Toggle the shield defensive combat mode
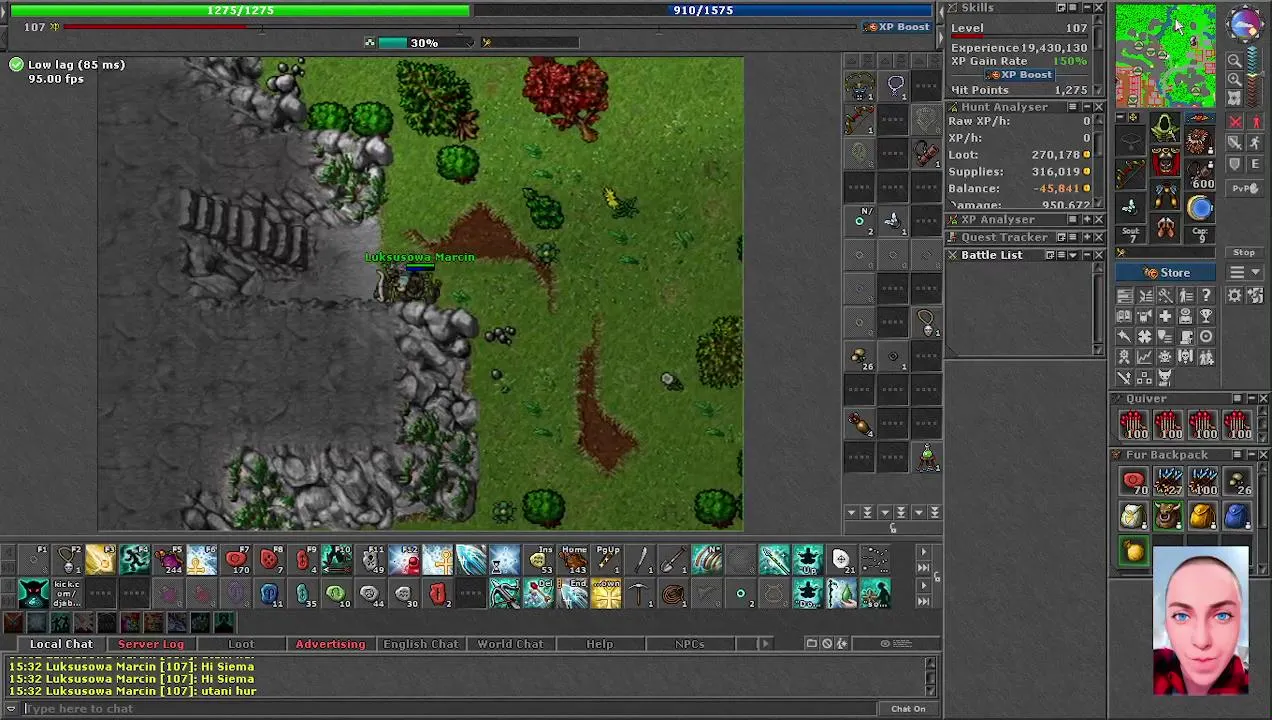 (1235, 163)
